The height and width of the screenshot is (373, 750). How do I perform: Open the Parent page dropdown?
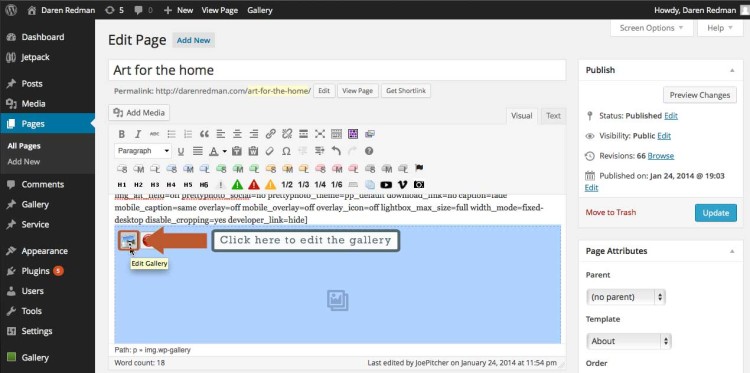[626, 297]
